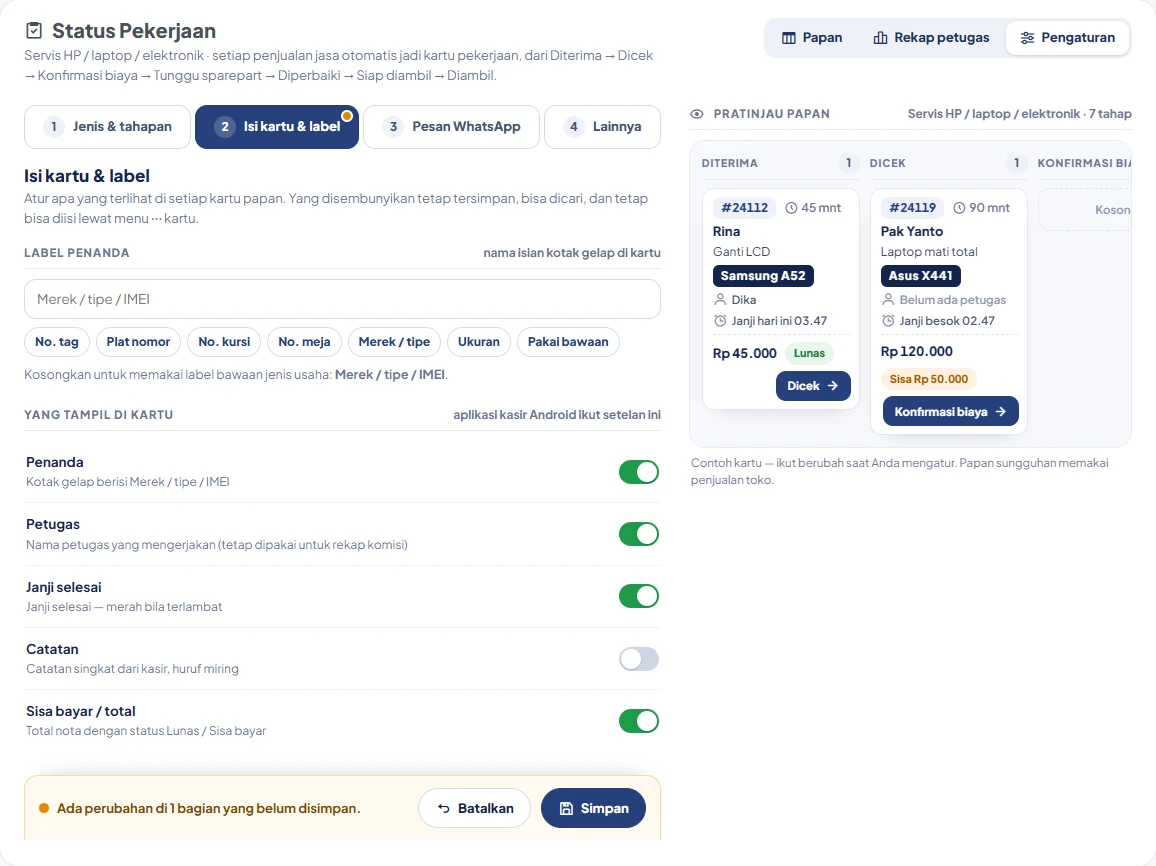The height and width of the screenshot is (866, 1156).
Task: Focus the Merek / tipe / IMEI field
Action: tap(342, 299)
